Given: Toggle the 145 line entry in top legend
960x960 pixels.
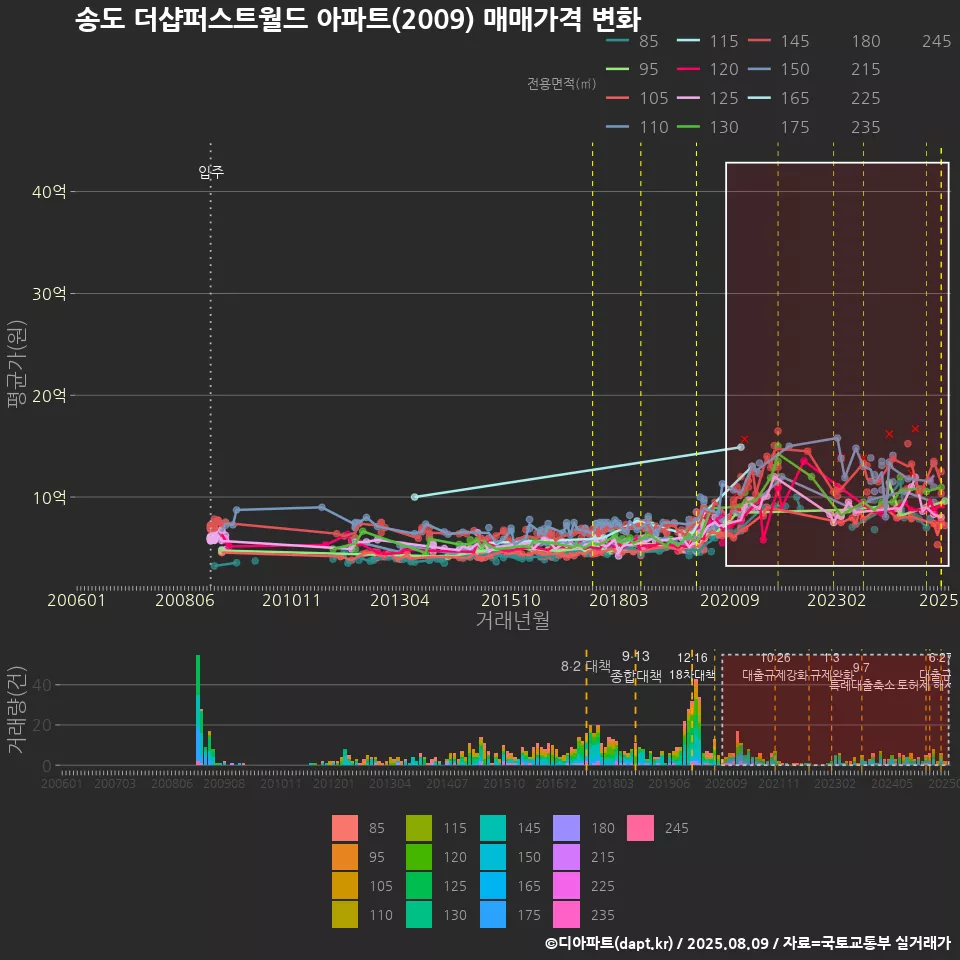Looking at the screenshot, I should coord(778,41).
